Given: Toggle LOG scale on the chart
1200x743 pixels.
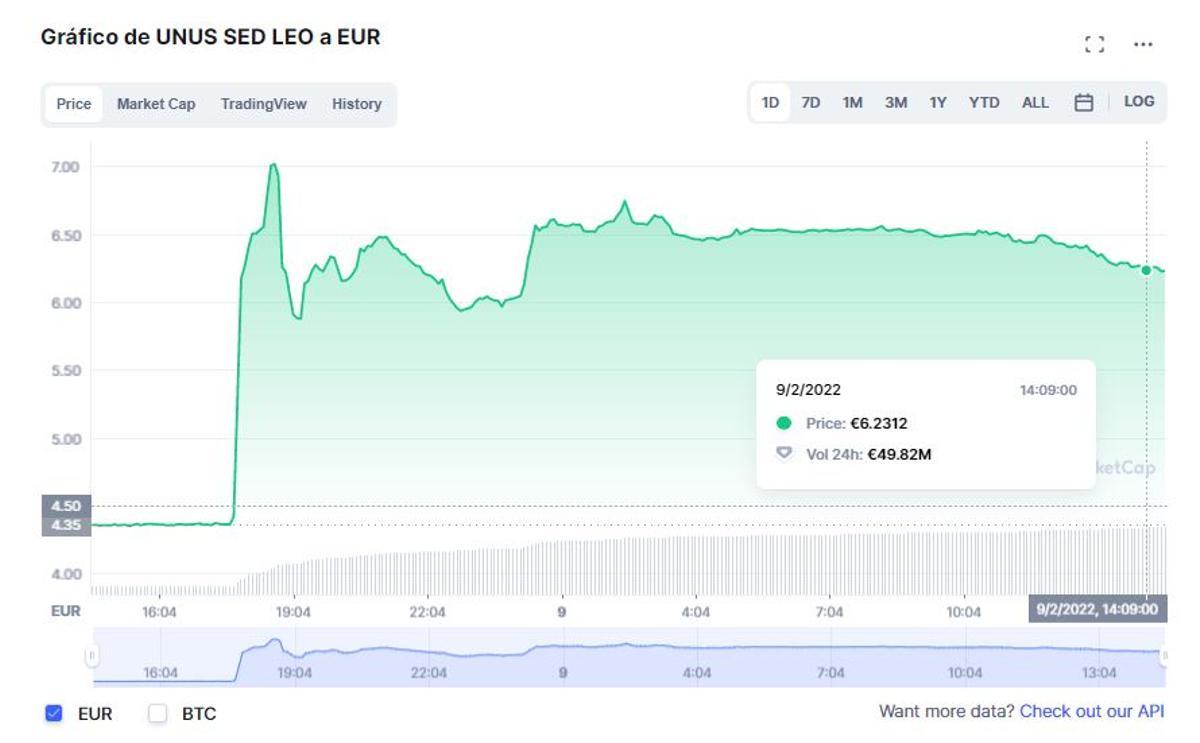Looking at the screenshot, I should tap(1138, 101).
